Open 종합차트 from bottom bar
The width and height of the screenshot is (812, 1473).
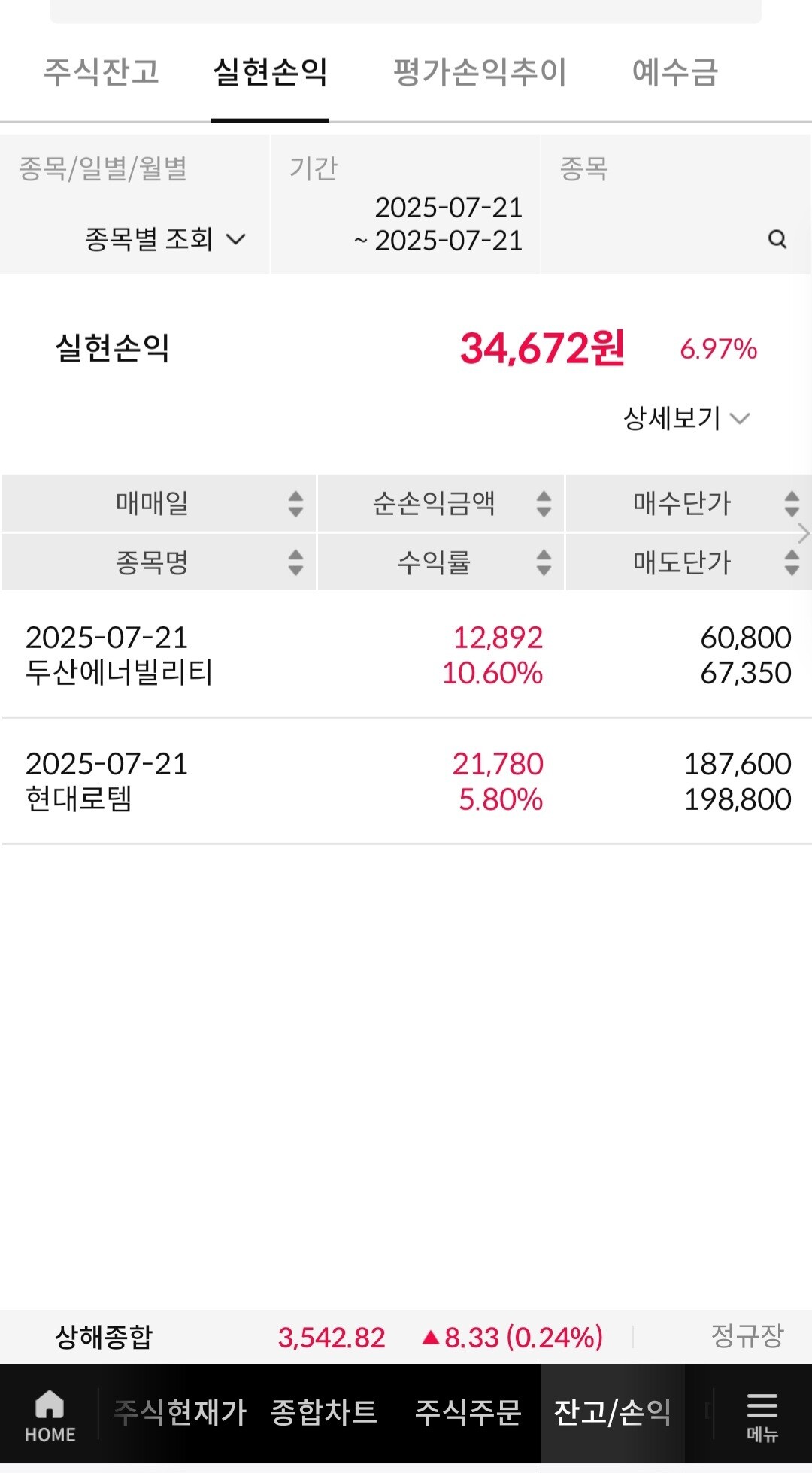pyautogui.click(x=323, y=1412)
